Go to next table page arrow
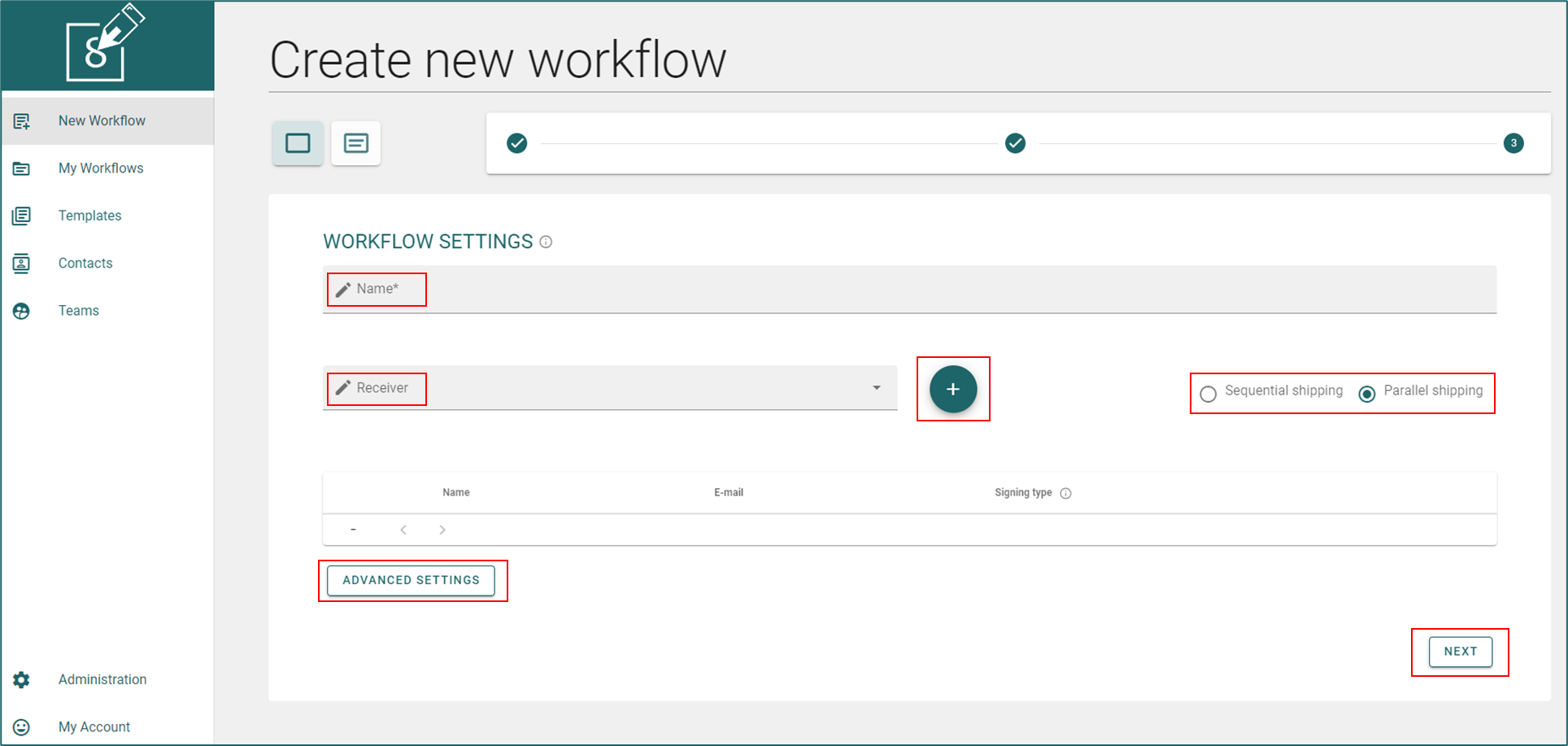 442,530
